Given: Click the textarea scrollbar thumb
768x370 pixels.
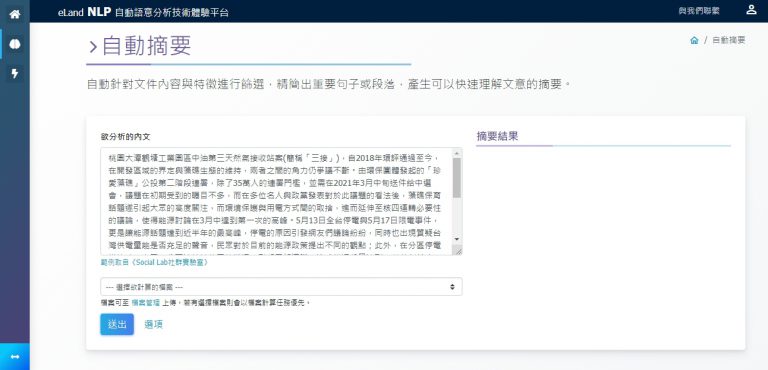Looking at the screenshot, I should [457, 177].
